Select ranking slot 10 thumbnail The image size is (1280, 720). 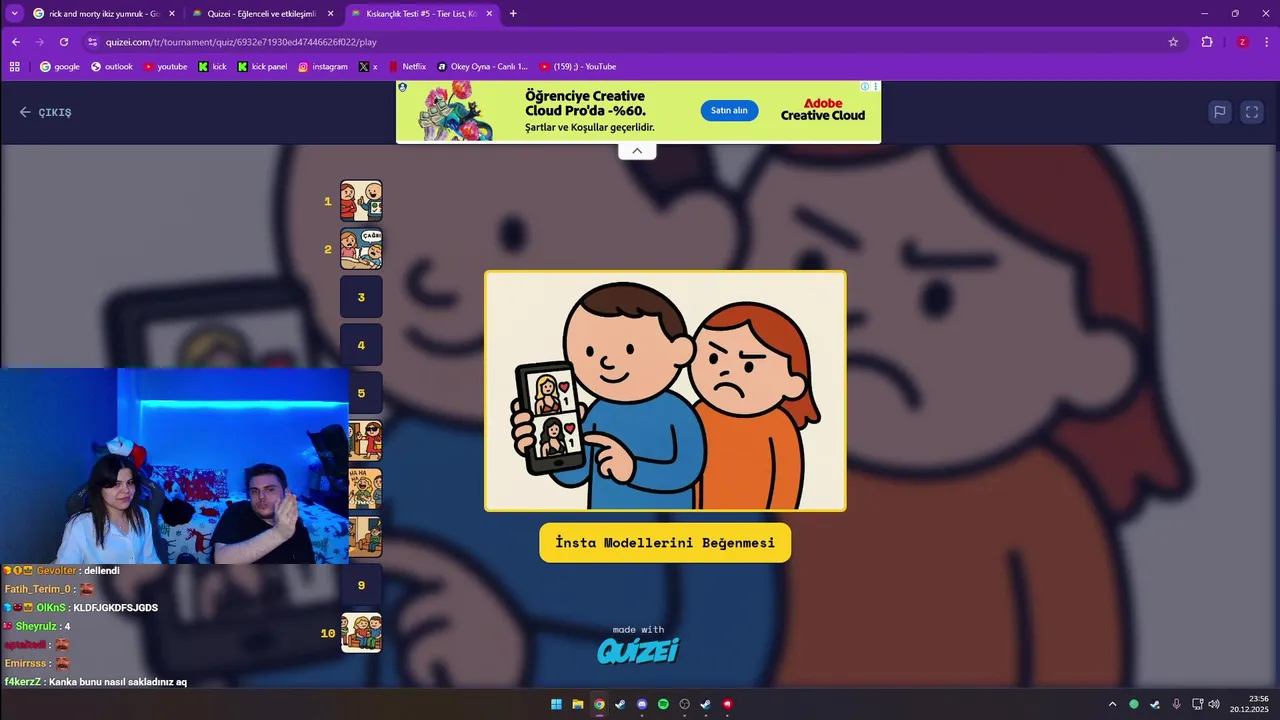(x=361, y=633)
